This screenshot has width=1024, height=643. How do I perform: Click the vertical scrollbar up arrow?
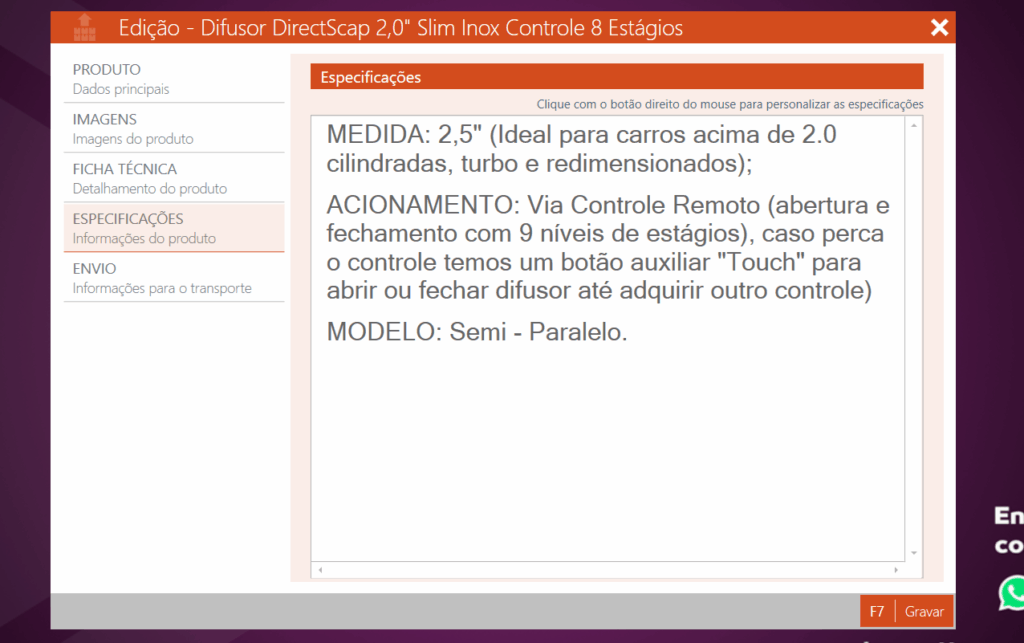click(913, 126)
